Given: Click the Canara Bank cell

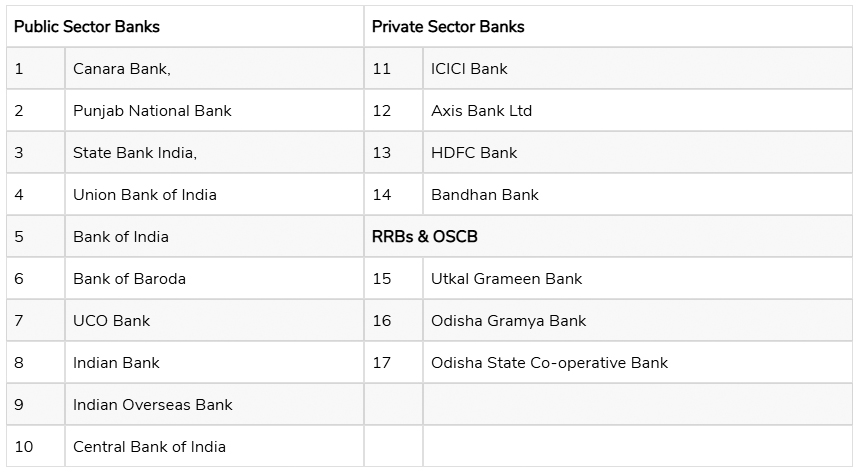Looking at the screenshot, I should (x=214, y=68).
